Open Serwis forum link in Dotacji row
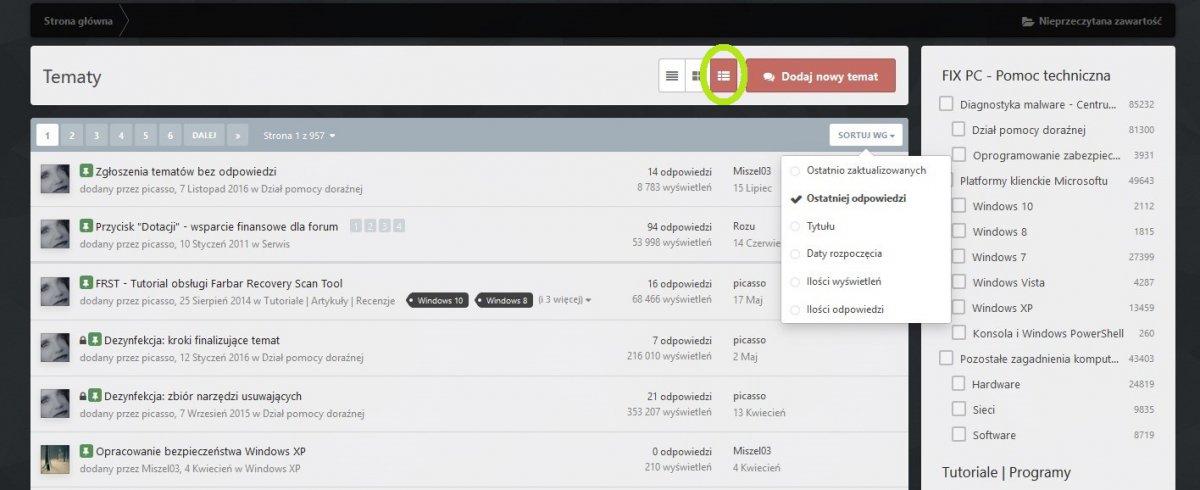 tap(275, 244)
